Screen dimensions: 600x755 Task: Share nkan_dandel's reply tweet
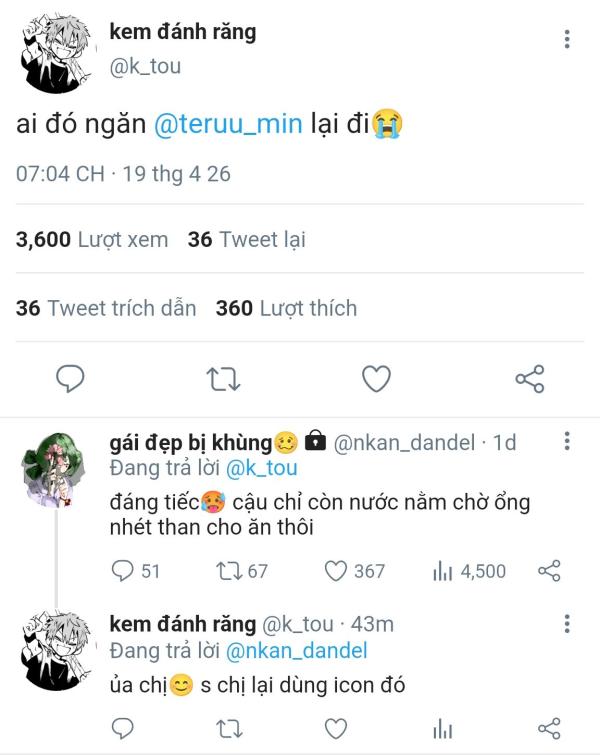tap(549, 571)
